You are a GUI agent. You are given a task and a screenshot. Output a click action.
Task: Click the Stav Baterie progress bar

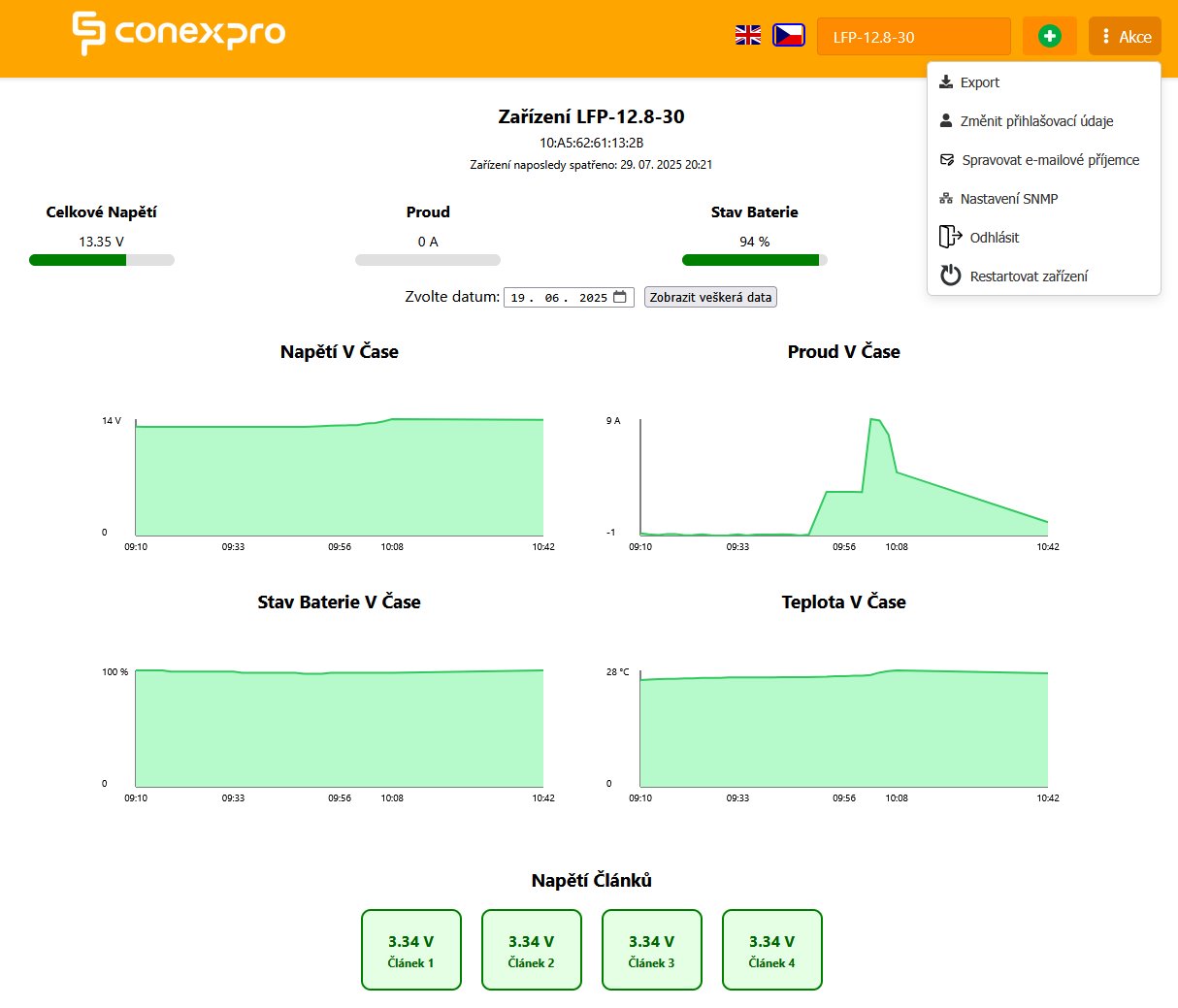click(x=754, y=260)
